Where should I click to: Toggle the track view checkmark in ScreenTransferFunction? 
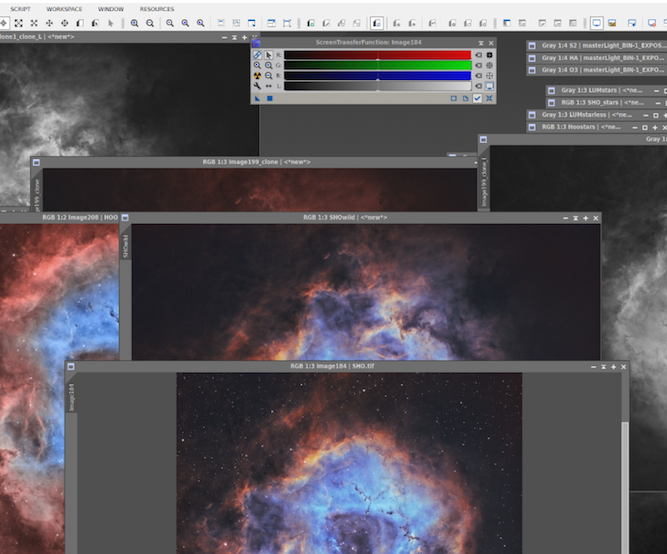point(477,99)
